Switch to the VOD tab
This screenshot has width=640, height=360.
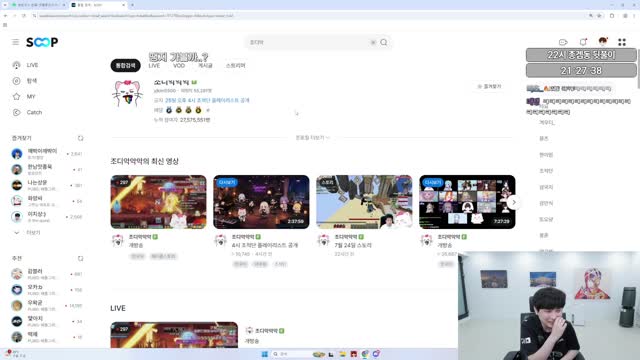click(x=179, y=65)
